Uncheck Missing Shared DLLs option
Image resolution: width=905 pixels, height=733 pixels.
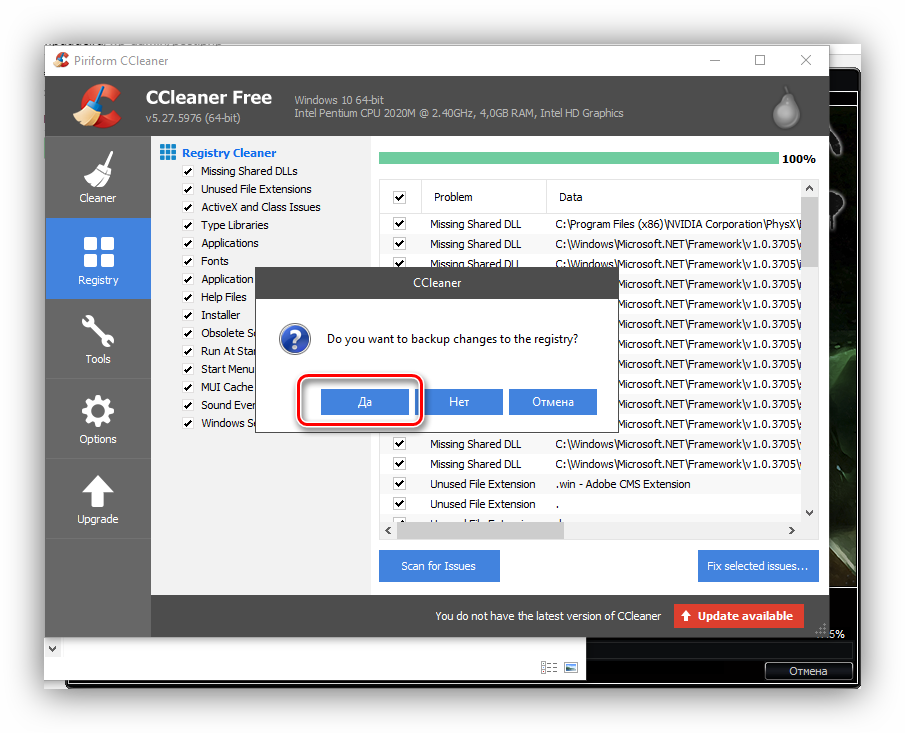pos(188,171)
